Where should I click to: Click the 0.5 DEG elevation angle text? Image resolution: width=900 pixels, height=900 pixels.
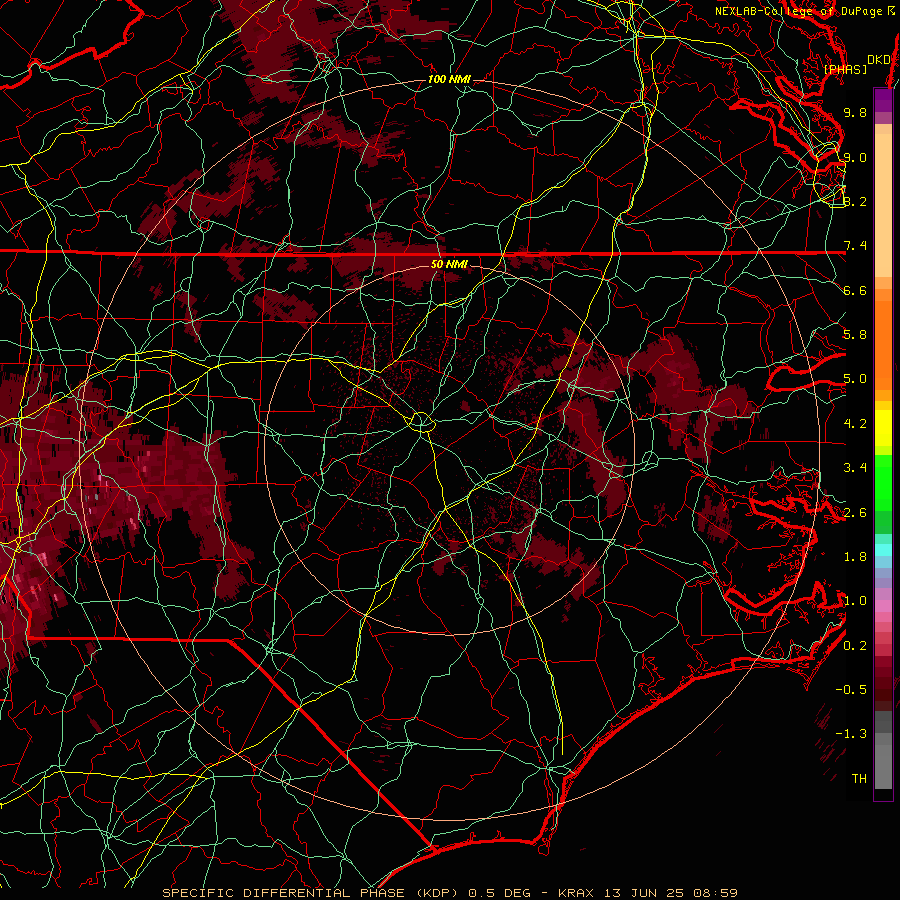pyautogui.click(x=499, y=893)
